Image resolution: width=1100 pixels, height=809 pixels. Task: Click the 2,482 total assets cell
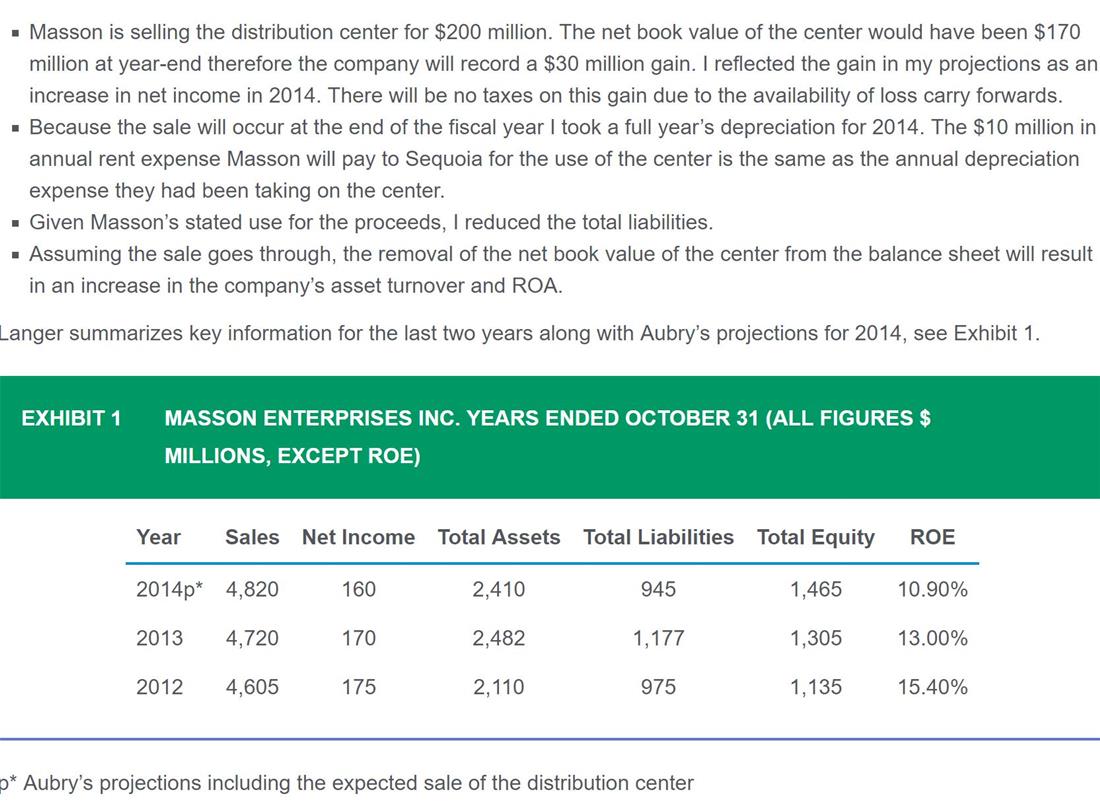[499, 638]
